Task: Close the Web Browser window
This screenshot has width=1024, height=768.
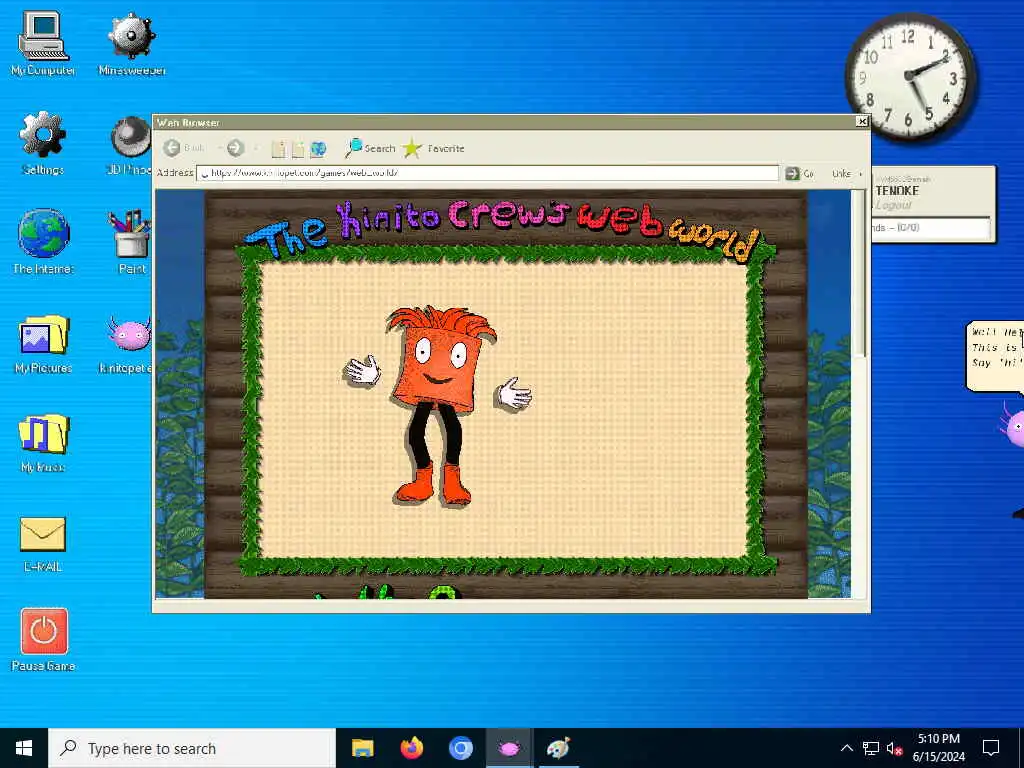Action: (862, 121)
